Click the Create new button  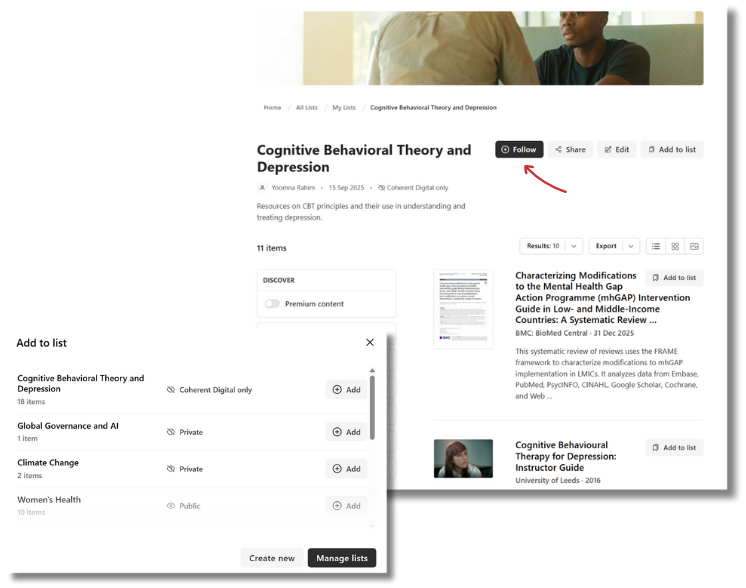[272, 558]
